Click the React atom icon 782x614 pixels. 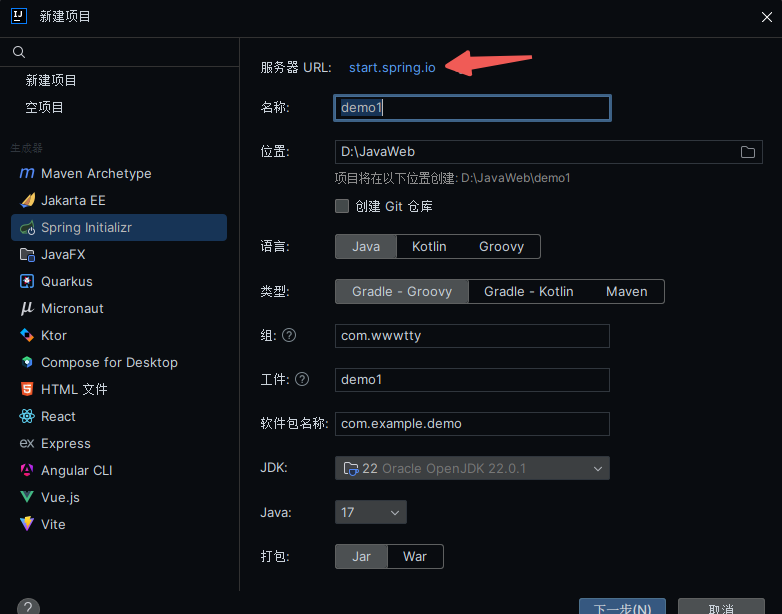[27, 416]
